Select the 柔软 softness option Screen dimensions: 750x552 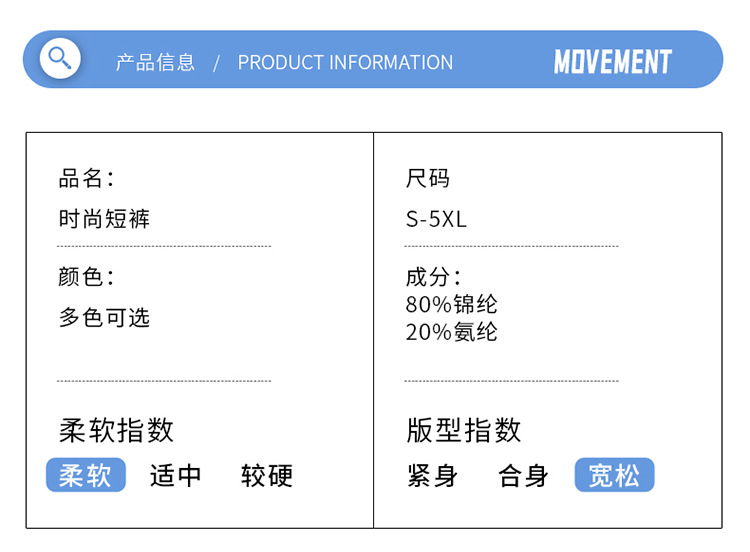86,475
